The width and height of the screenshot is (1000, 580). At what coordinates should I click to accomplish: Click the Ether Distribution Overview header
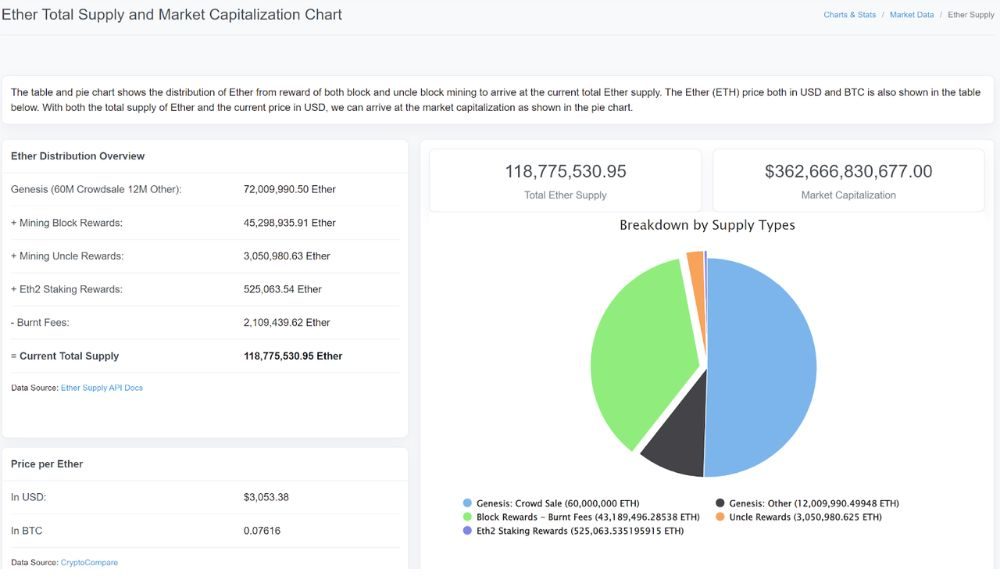(x=78, y=156)
